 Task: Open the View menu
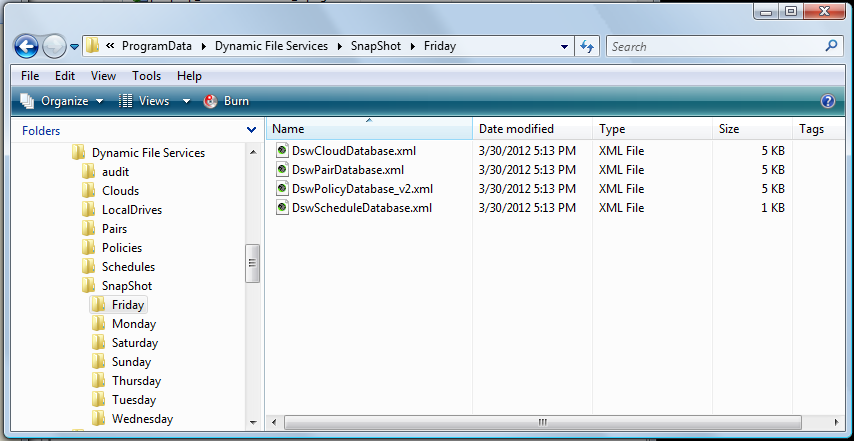click(x=103, y=76)
